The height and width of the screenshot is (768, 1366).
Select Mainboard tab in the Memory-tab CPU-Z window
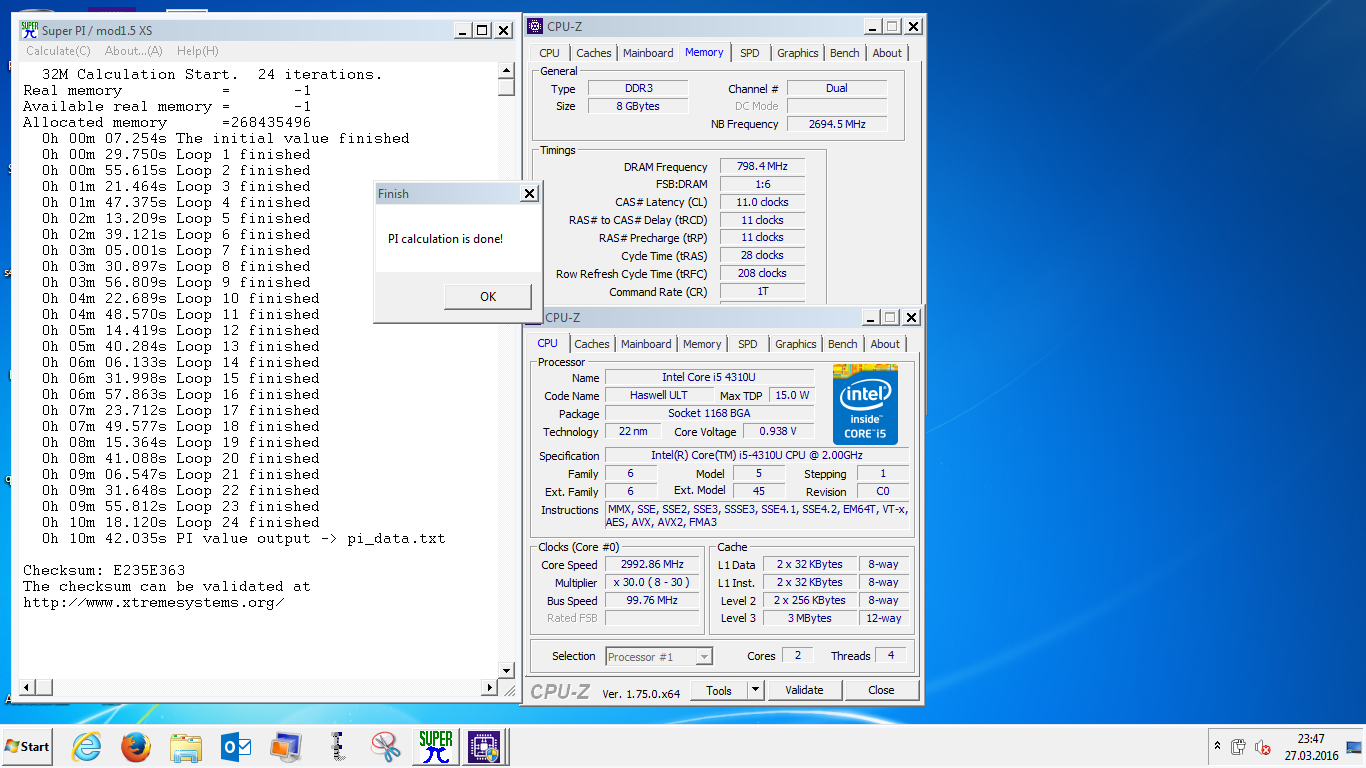click(648, 53)
